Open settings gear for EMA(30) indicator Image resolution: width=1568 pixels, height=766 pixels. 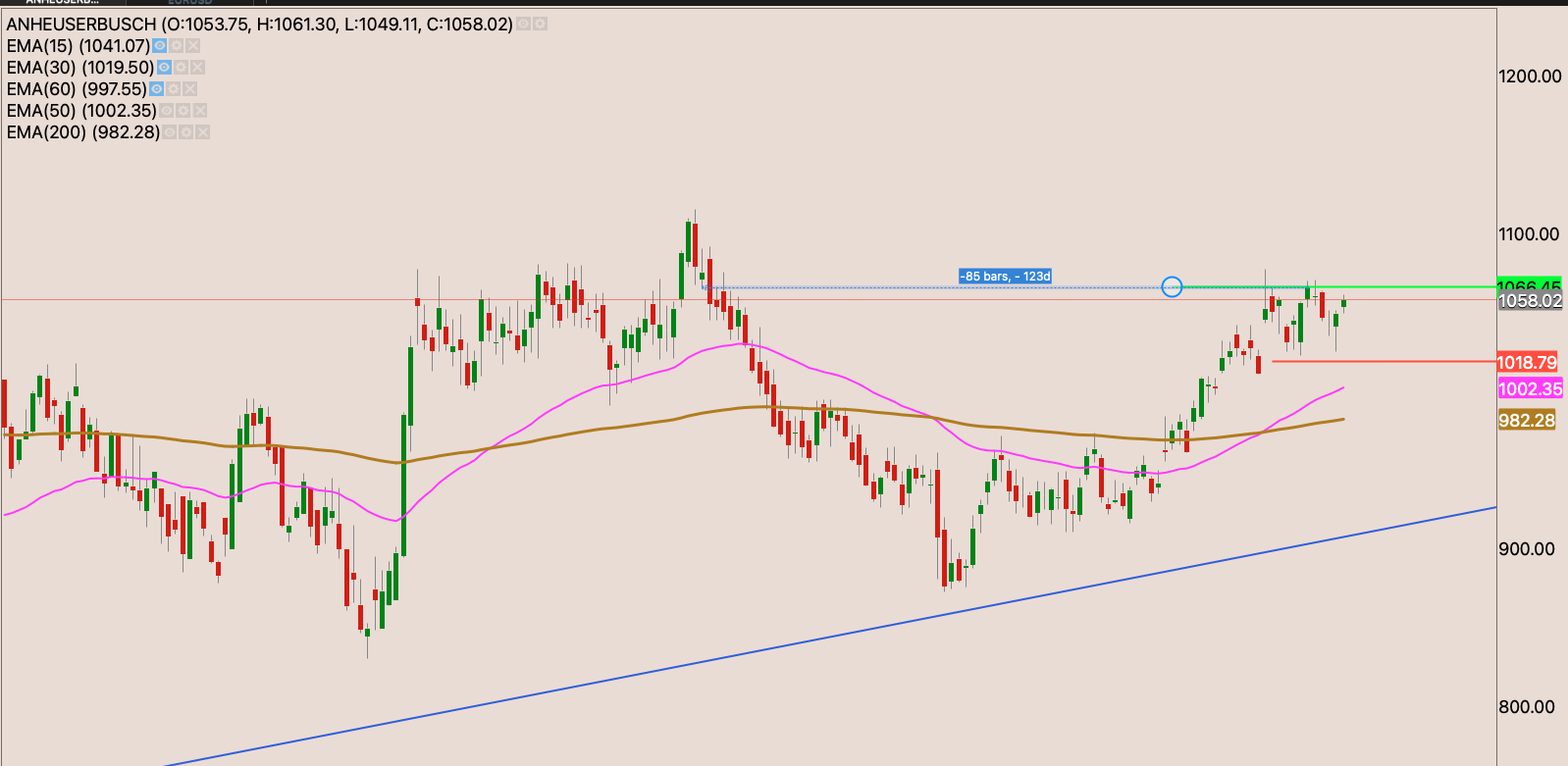coord(182,68)
